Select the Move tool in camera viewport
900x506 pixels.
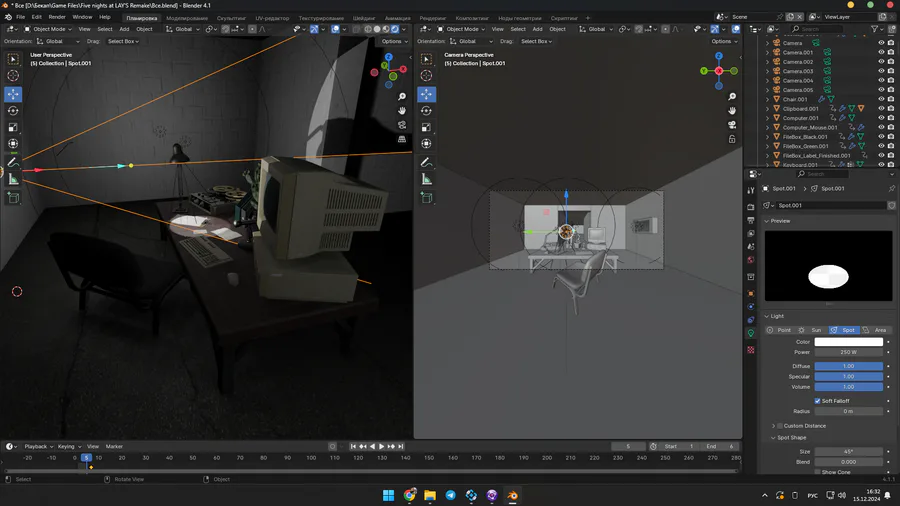[426, 94]
